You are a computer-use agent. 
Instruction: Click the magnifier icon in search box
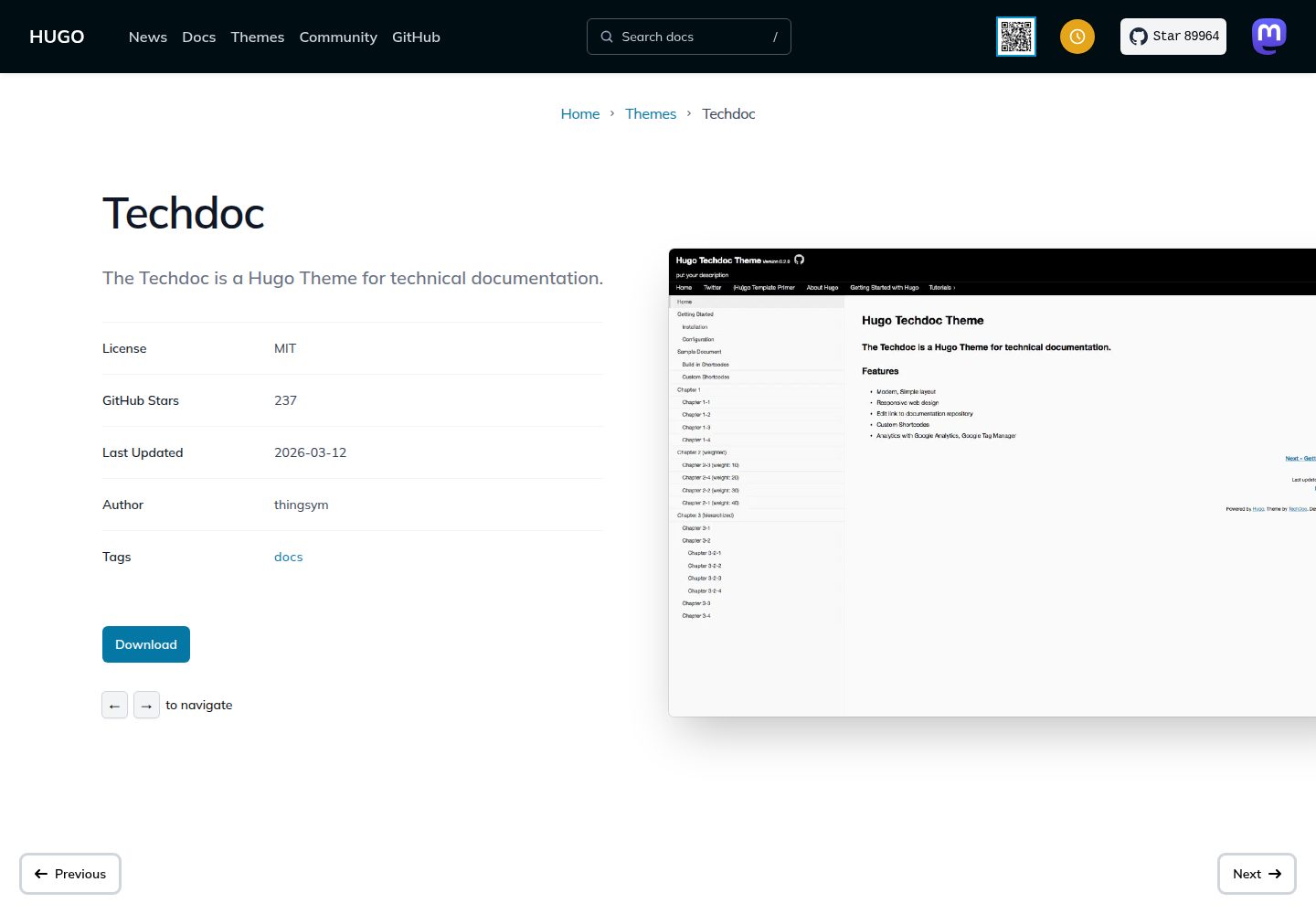[x=607, y=37]
